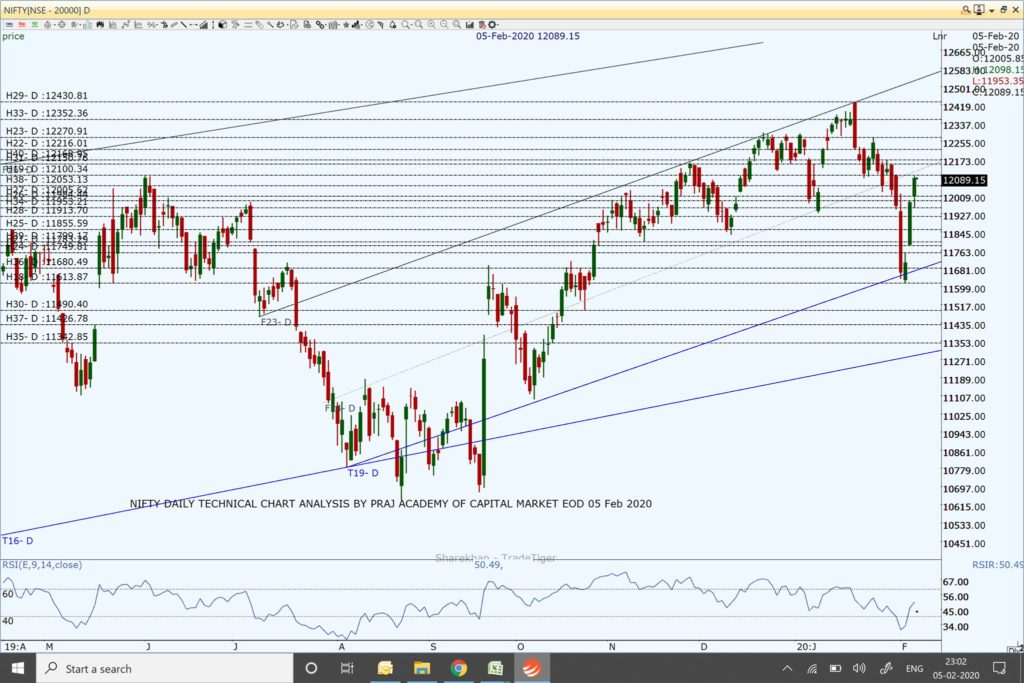Click the H25- D :11855.59 level label

(x=46, y=223)
